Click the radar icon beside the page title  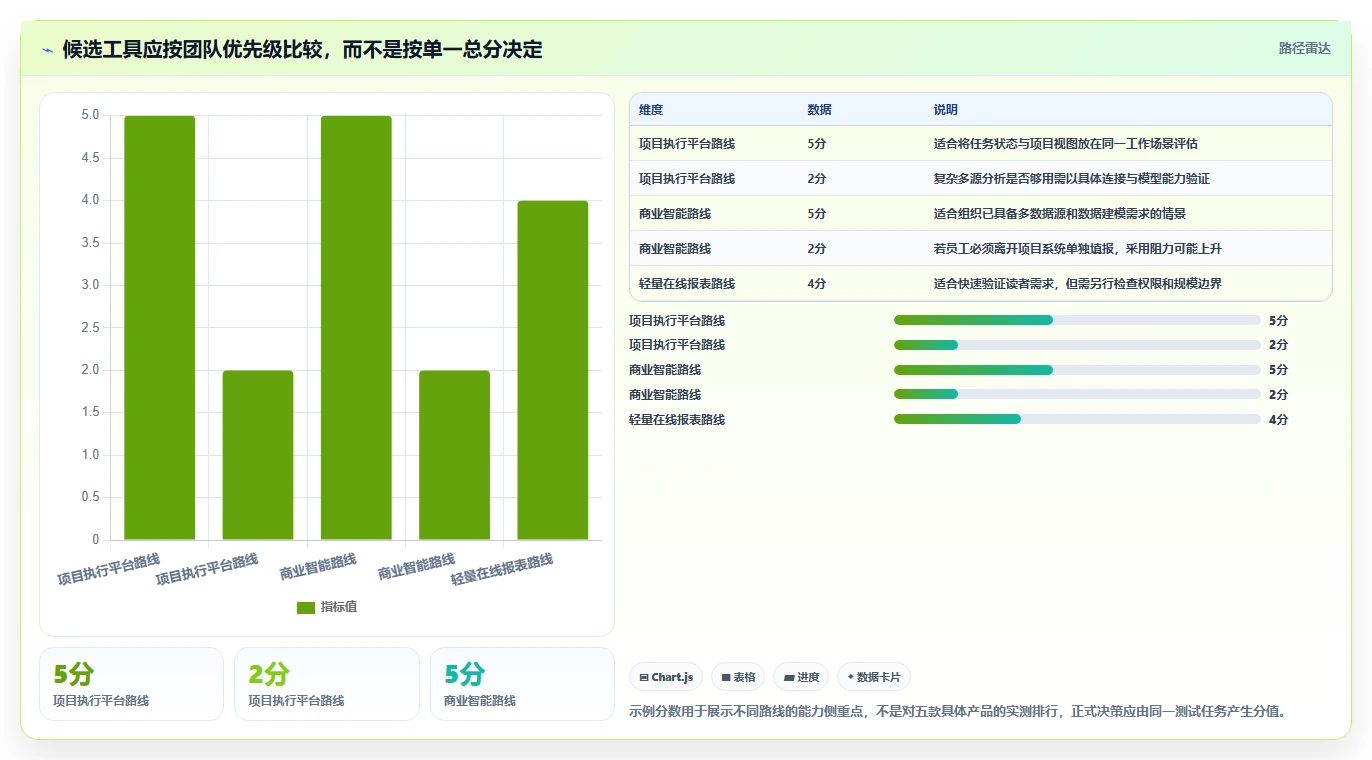48,50
